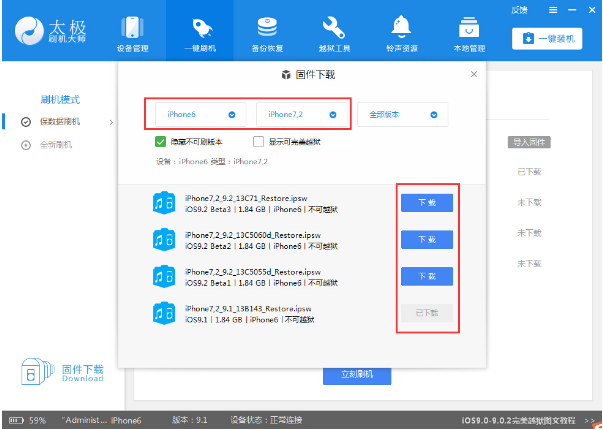
Task: Click the 设备：iPhone6 类型：iPhone7,2 info text
Action: [x=212, y=162]
